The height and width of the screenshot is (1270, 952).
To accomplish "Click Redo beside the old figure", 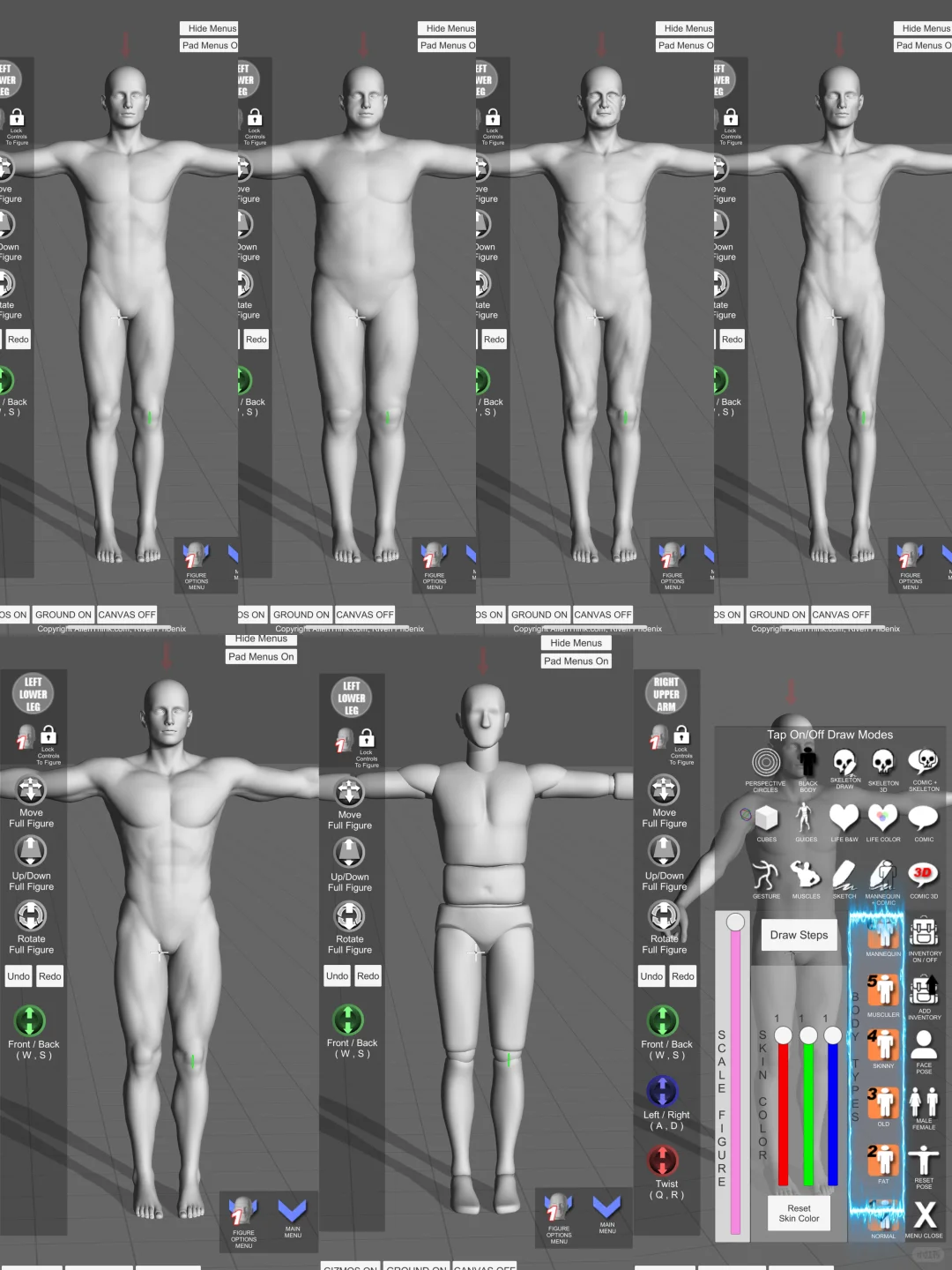I will [495, 340].
